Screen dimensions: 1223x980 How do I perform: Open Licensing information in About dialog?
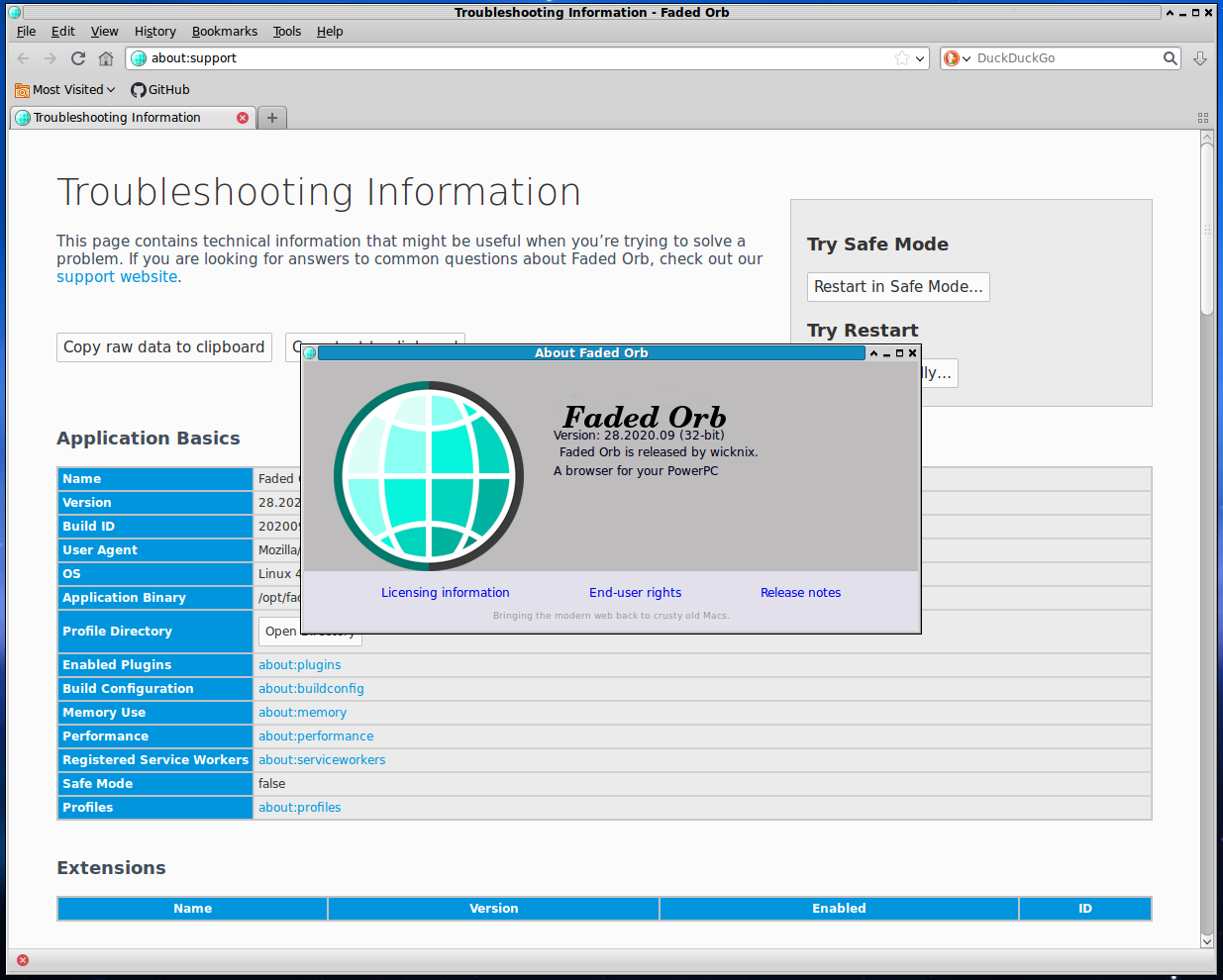446,593
